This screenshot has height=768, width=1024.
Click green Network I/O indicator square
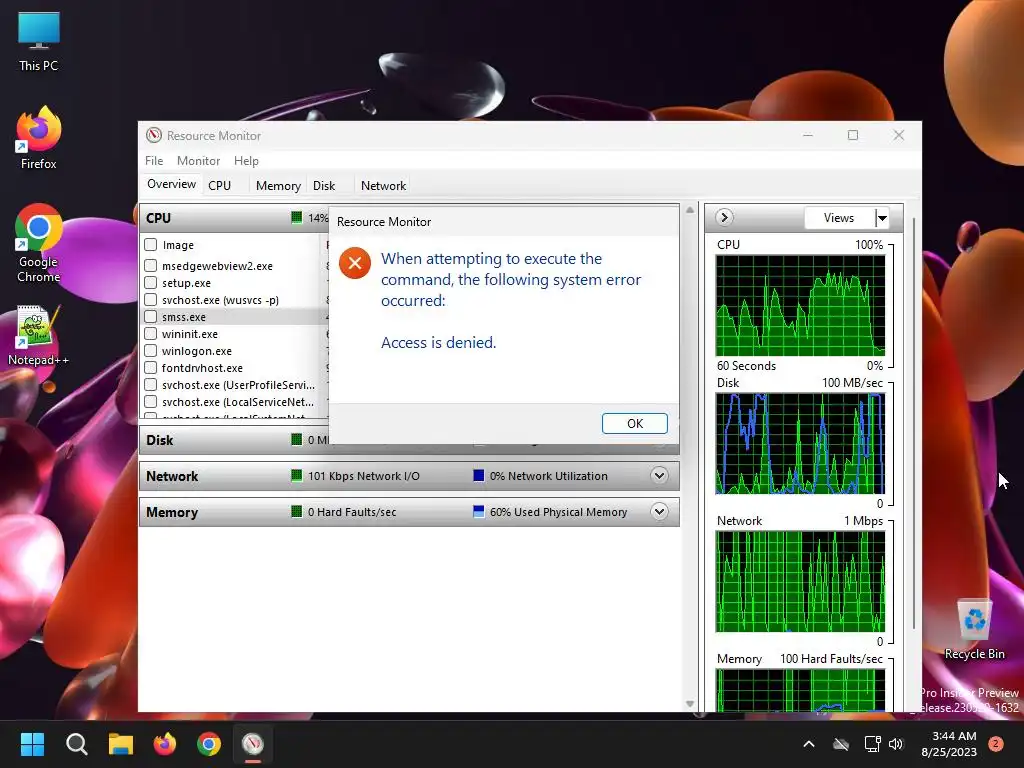tap(296, 475)
